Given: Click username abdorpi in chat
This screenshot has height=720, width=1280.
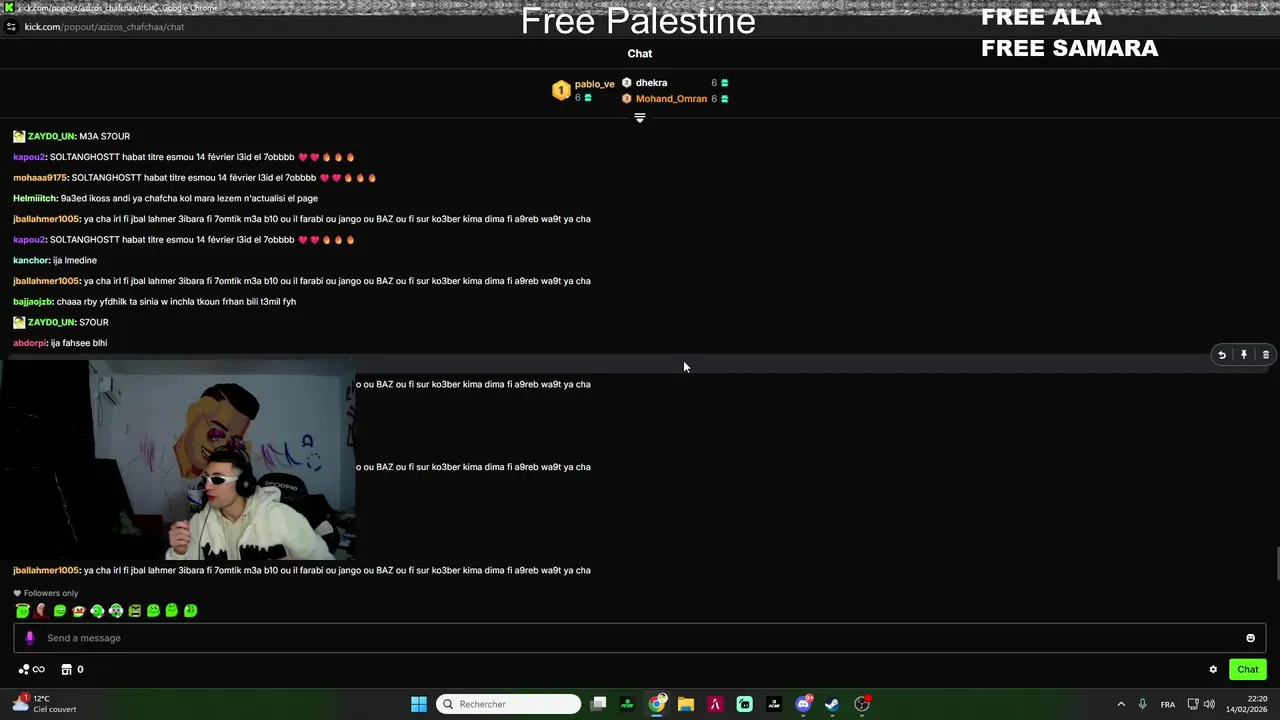Looking at the screenshot, I should tap(30, 343).
